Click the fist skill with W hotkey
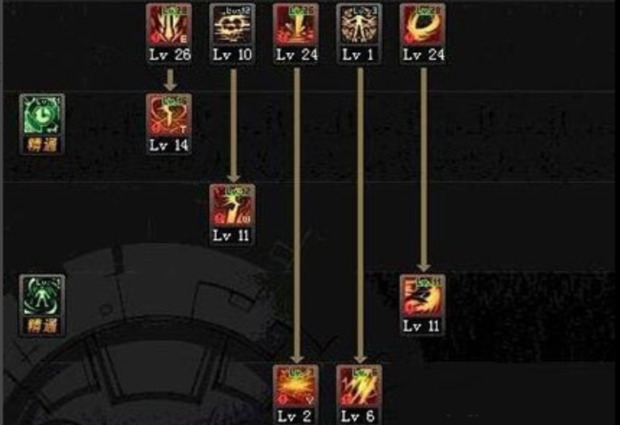The image size is (620, 425). [x=232, y=206]
